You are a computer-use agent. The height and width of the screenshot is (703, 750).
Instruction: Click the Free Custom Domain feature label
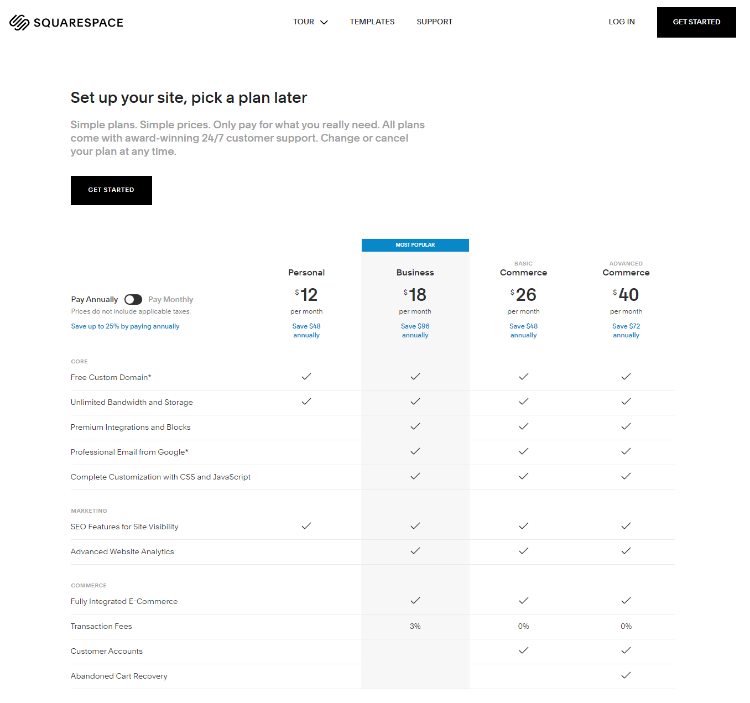(x=110, y=377)
